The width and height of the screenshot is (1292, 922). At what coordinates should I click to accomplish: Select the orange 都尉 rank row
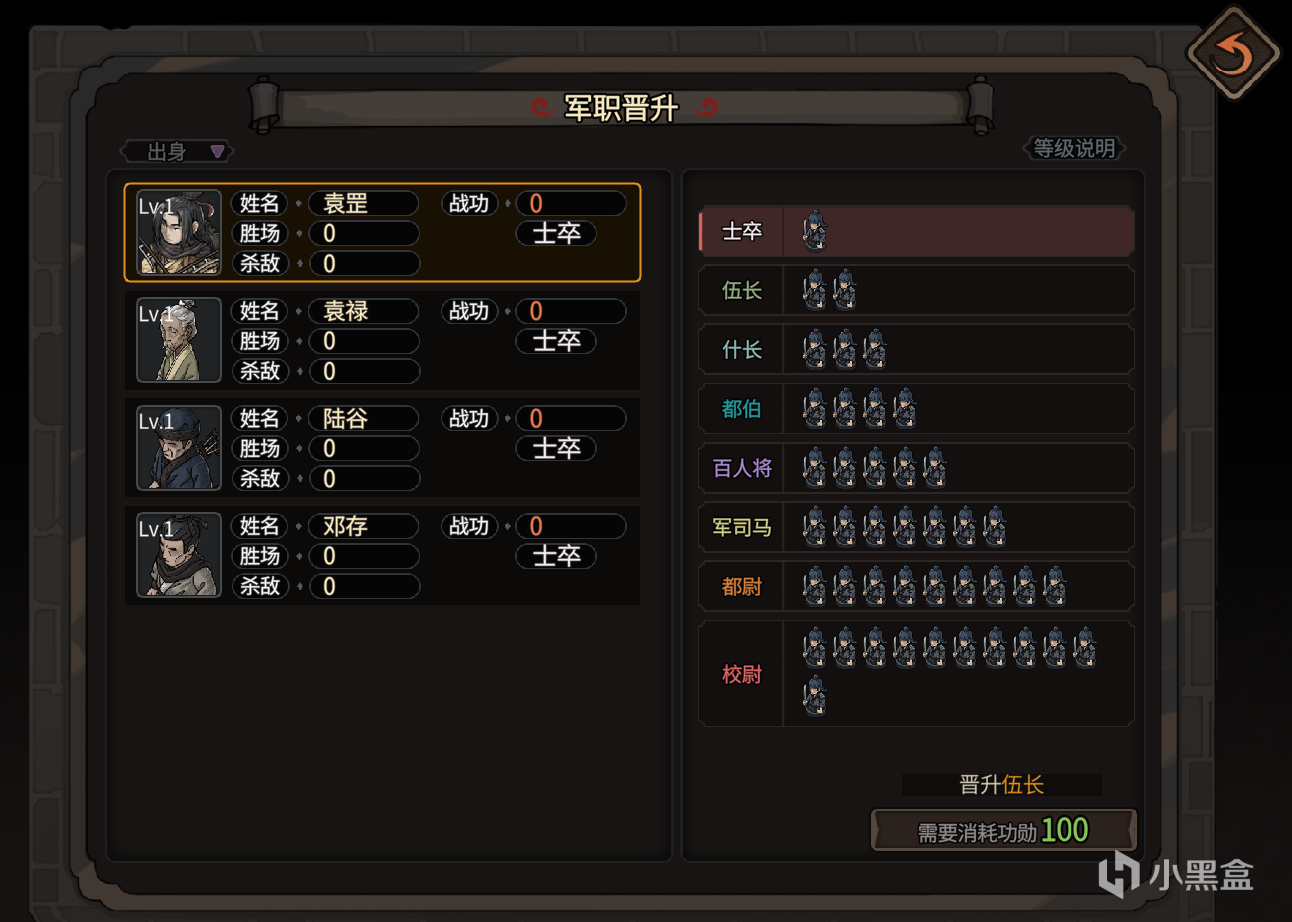tap(917, 586)
